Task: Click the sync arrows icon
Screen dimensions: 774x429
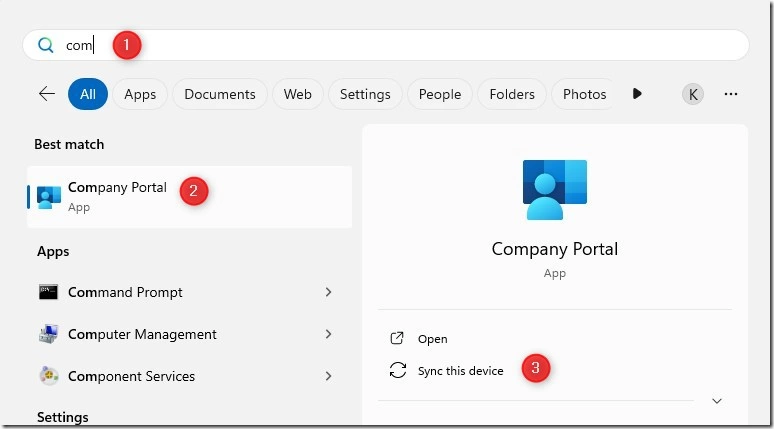Action: tap(397, 370)
